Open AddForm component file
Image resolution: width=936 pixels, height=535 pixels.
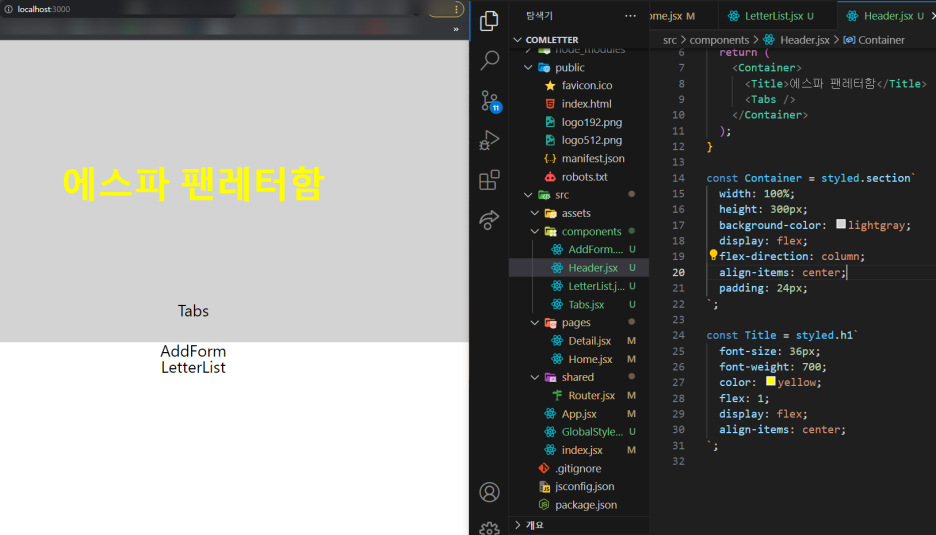click(x=595, y=250)
